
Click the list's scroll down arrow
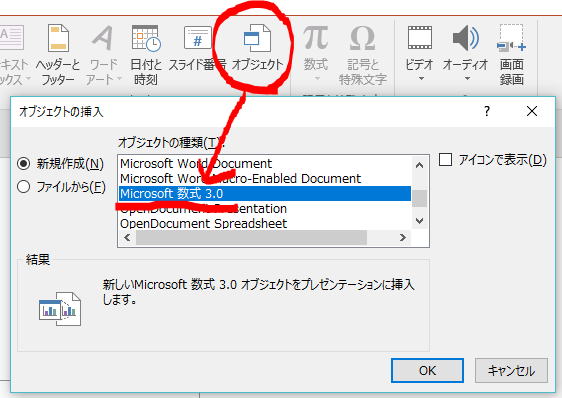[419, 221]
